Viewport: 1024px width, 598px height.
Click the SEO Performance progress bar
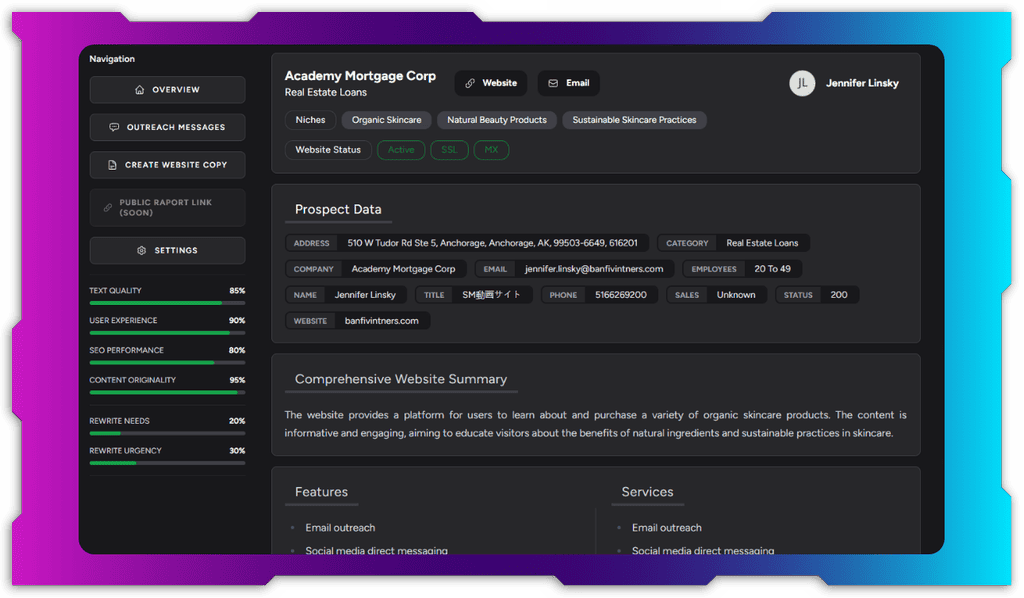(x=167, y=362)
